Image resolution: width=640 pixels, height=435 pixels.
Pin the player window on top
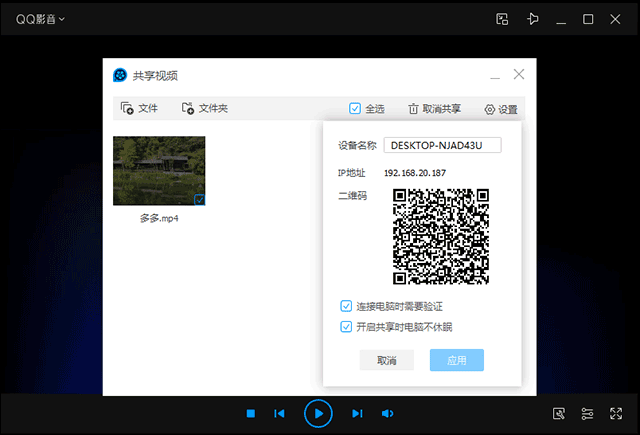(533, 19)
